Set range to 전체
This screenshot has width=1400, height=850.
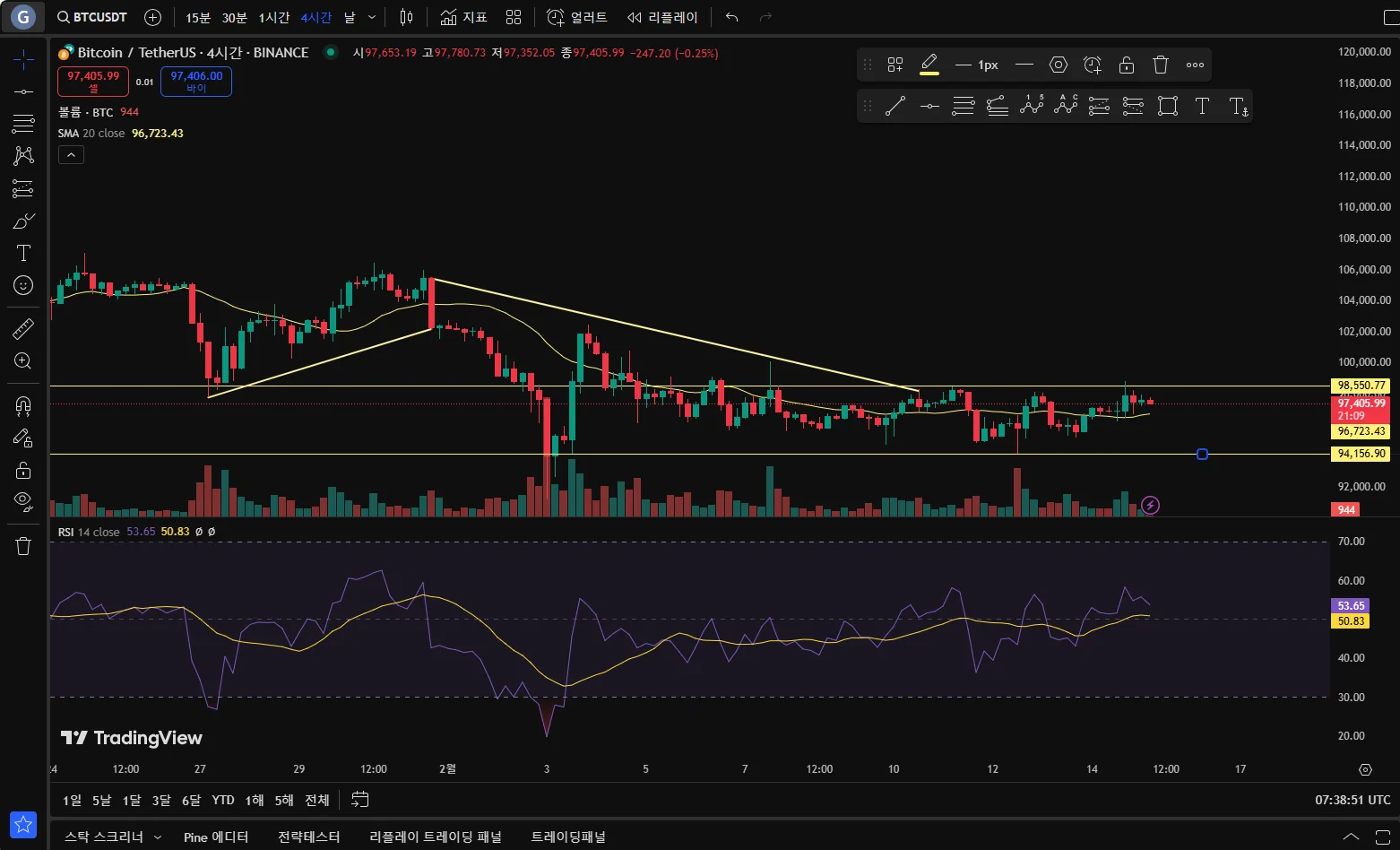tap(317, 800)
